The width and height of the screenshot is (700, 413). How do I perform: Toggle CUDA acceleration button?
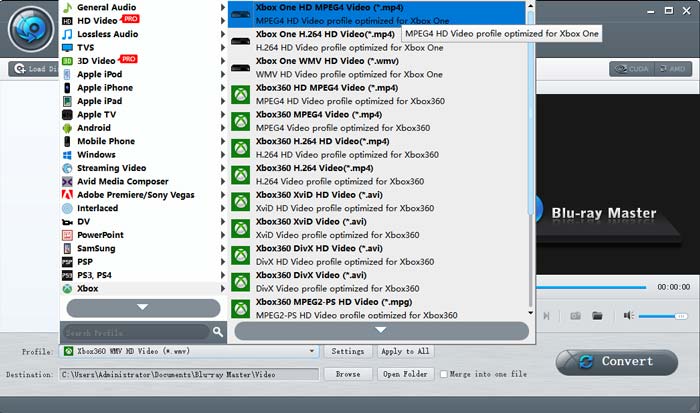(x=632, y=69)
